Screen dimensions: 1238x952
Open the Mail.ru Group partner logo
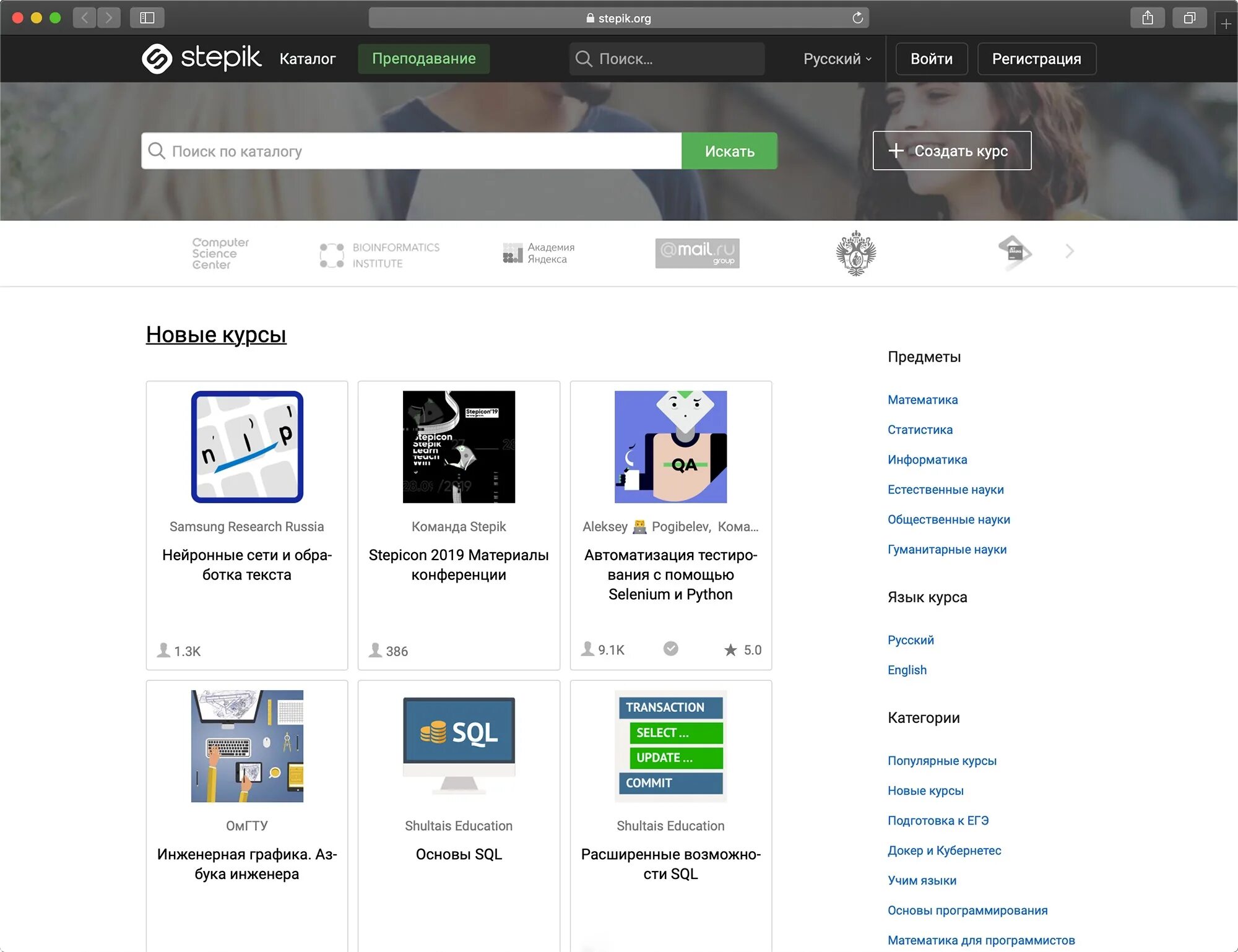tap(697, 253)
